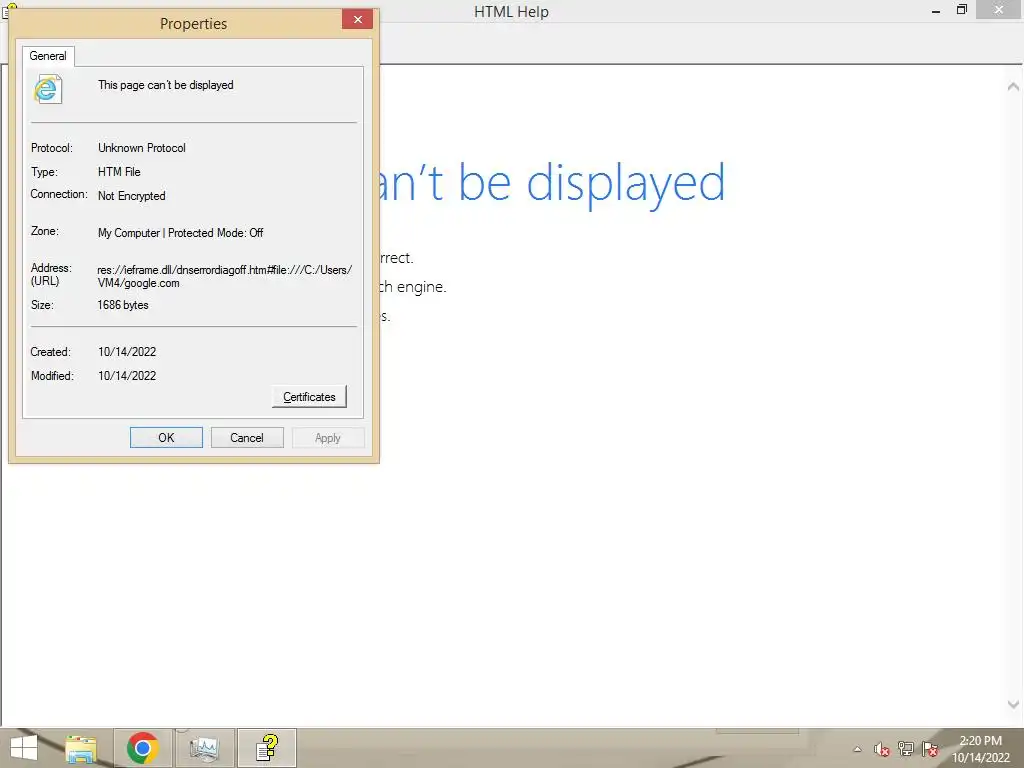Close the Properties dialog
Screen dimensions: 1024x768
tap(357, 20)
